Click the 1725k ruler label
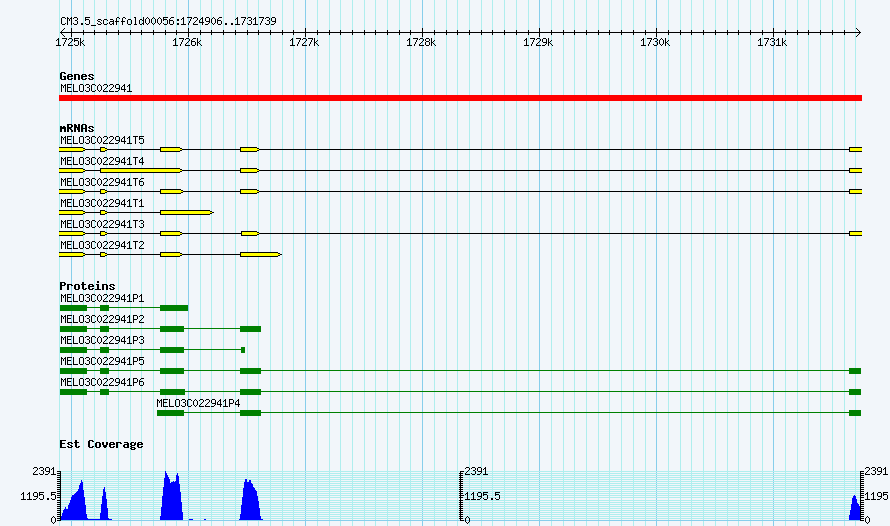This screenshot has height=526, width=890. pyautogui.click(x=70, y=43)
